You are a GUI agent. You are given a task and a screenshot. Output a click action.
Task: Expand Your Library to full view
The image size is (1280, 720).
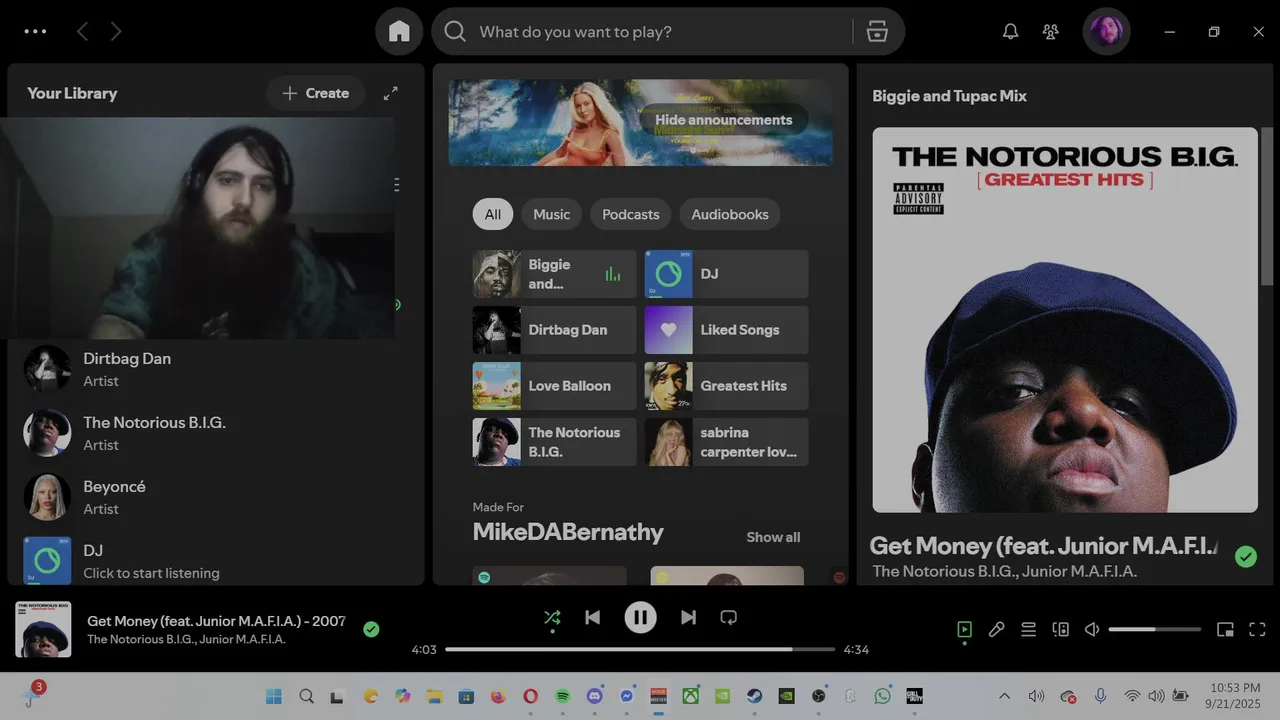(x=390, y=93)
